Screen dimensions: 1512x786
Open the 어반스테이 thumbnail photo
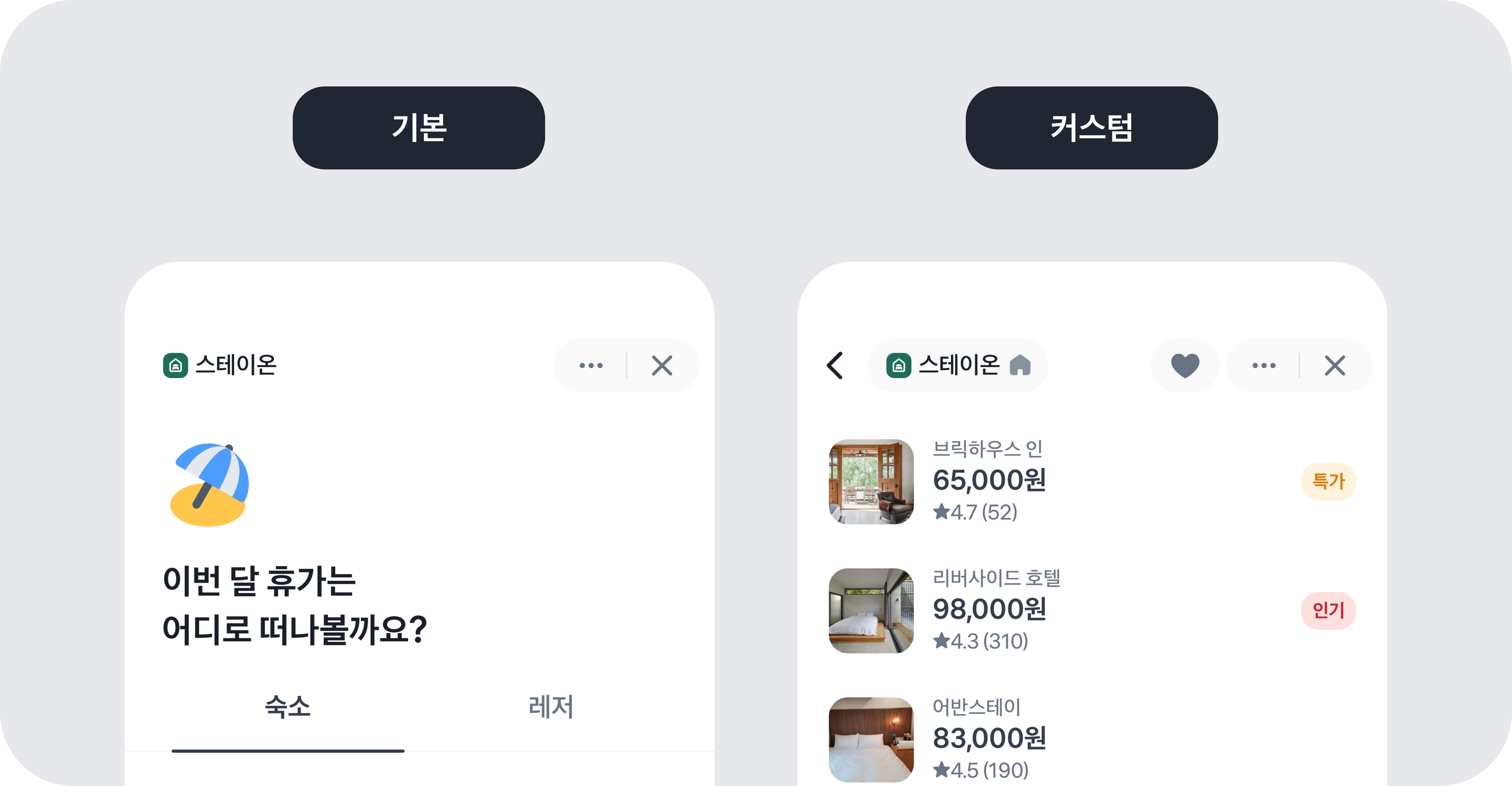click(871, 740)
